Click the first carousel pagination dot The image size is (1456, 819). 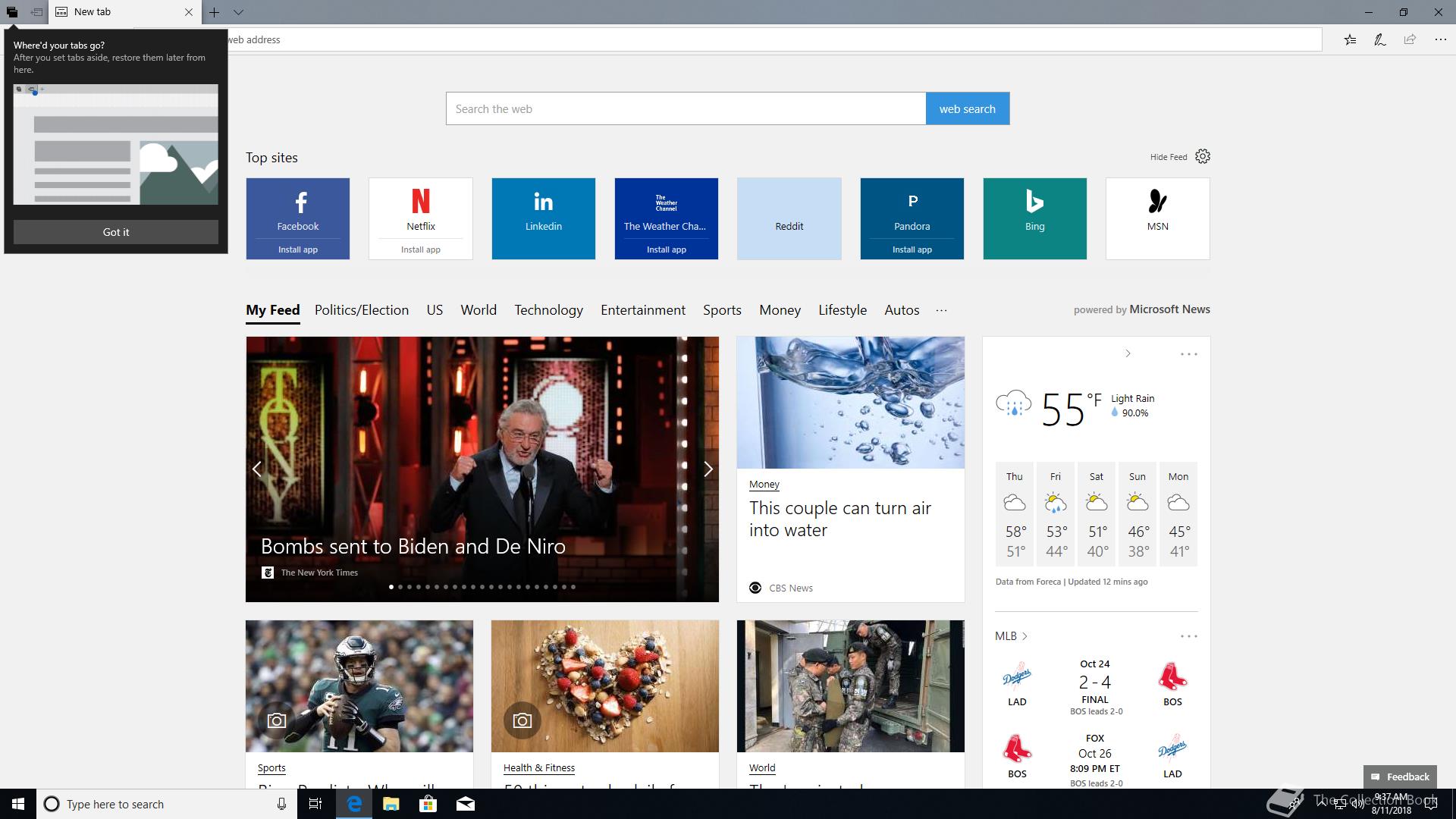(x=391, y=587)
